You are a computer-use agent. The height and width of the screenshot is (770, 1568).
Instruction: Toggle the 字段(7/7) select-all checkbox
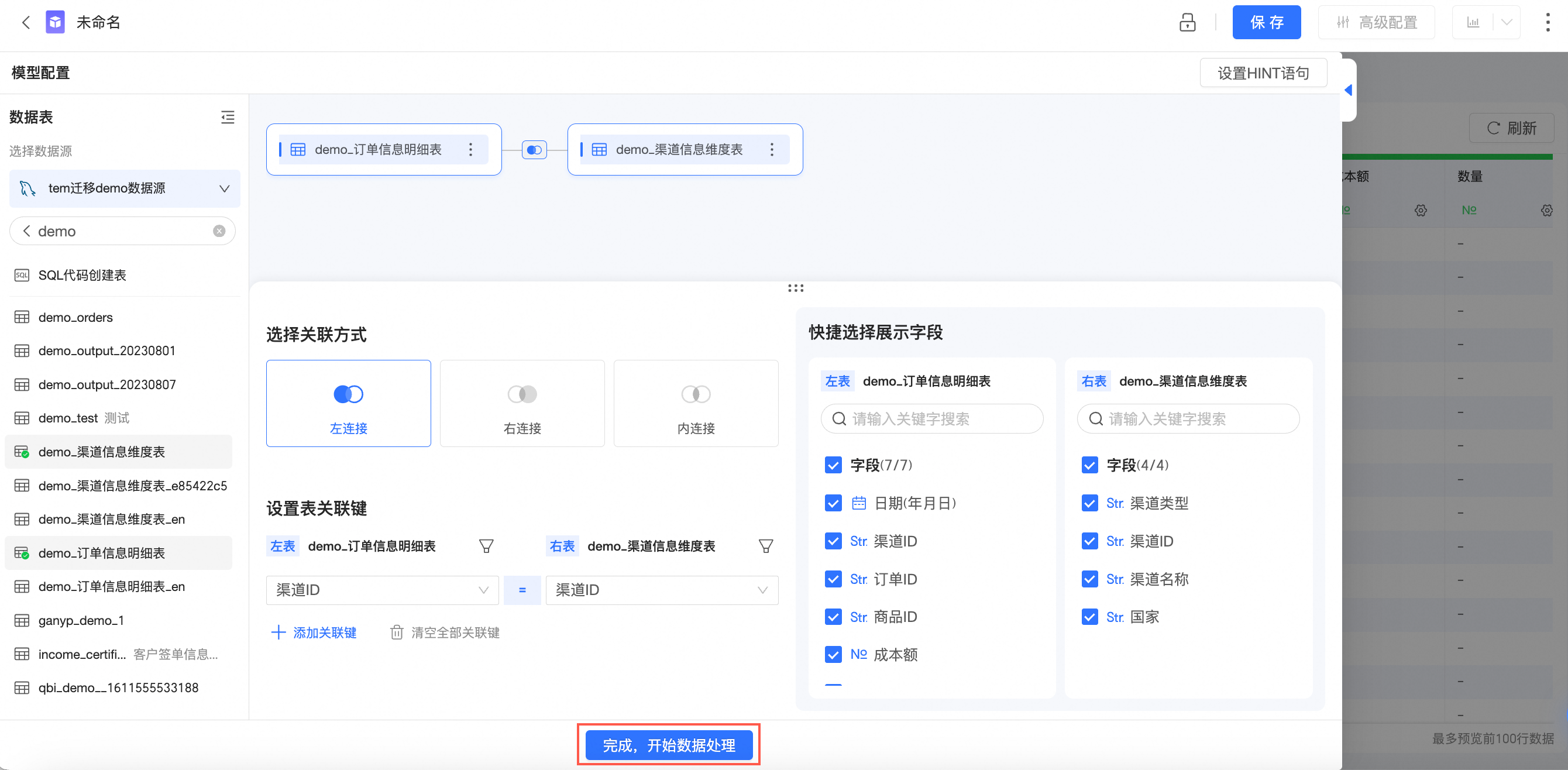pos(833,465)
